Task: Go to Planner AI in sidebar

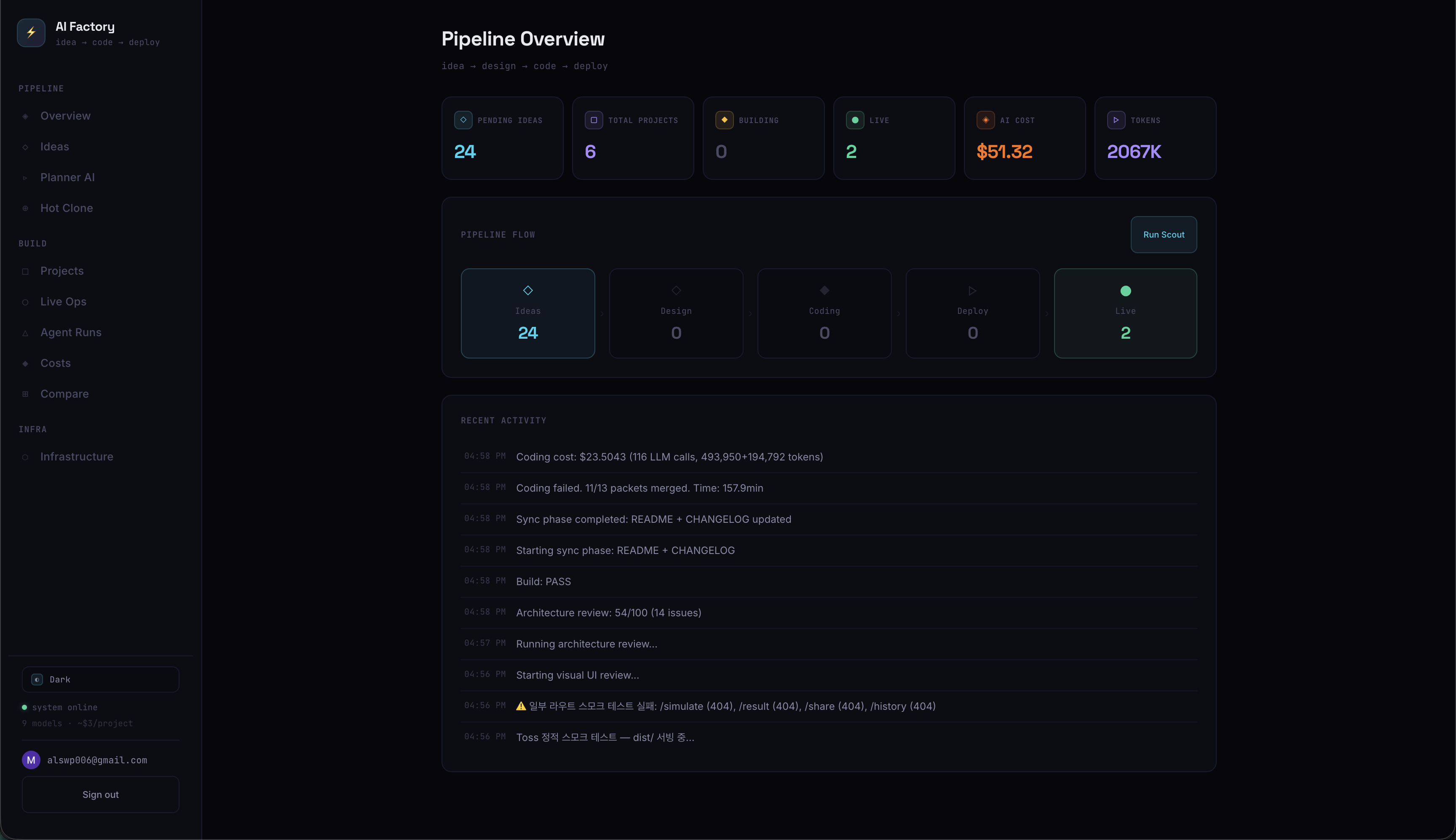Action: coord(67,177)
